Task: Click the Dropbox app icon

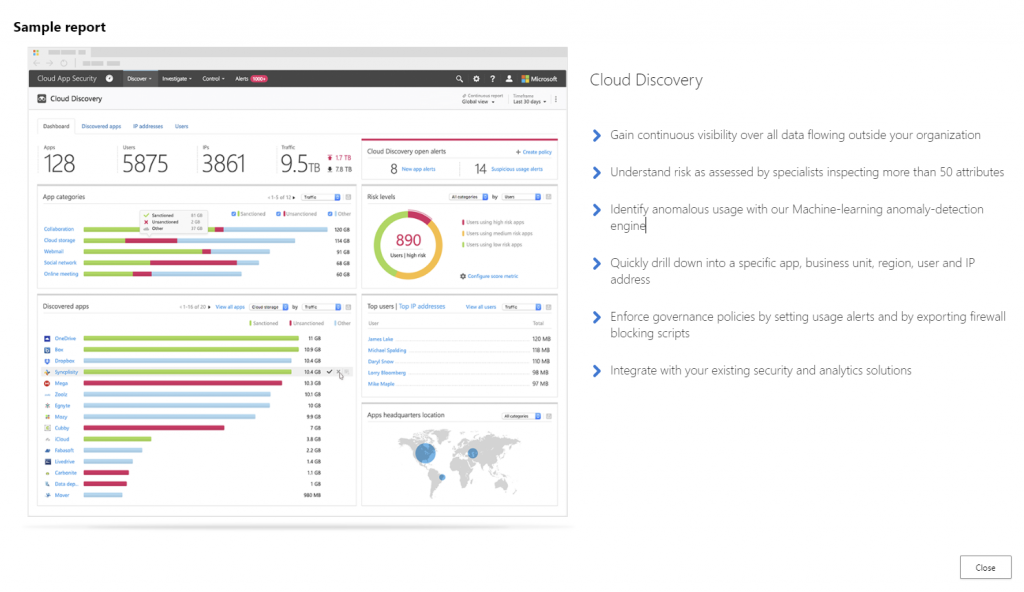Action: (47, 361)
